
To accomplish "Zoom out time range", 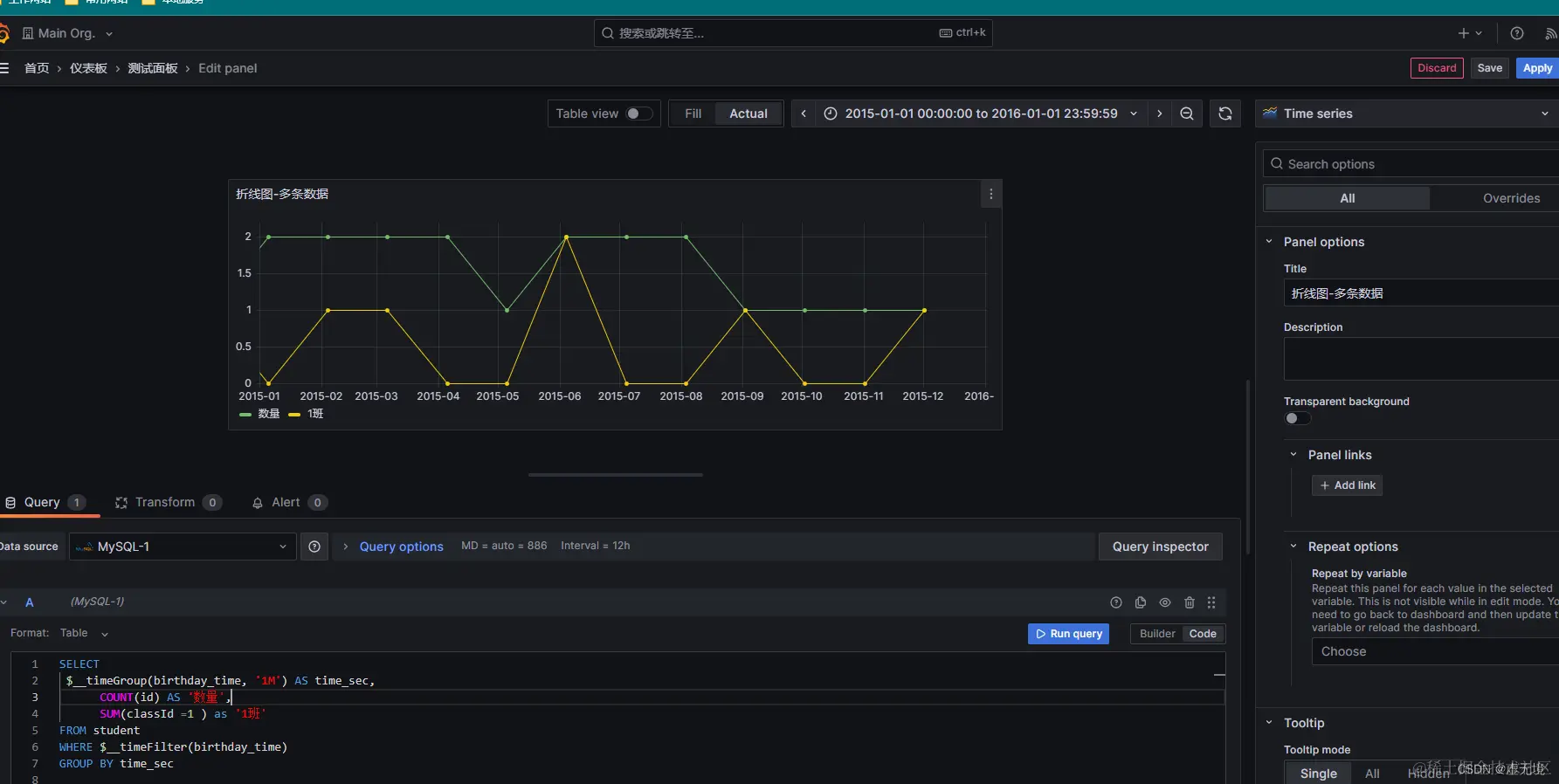I will (x=1186, y=113).
